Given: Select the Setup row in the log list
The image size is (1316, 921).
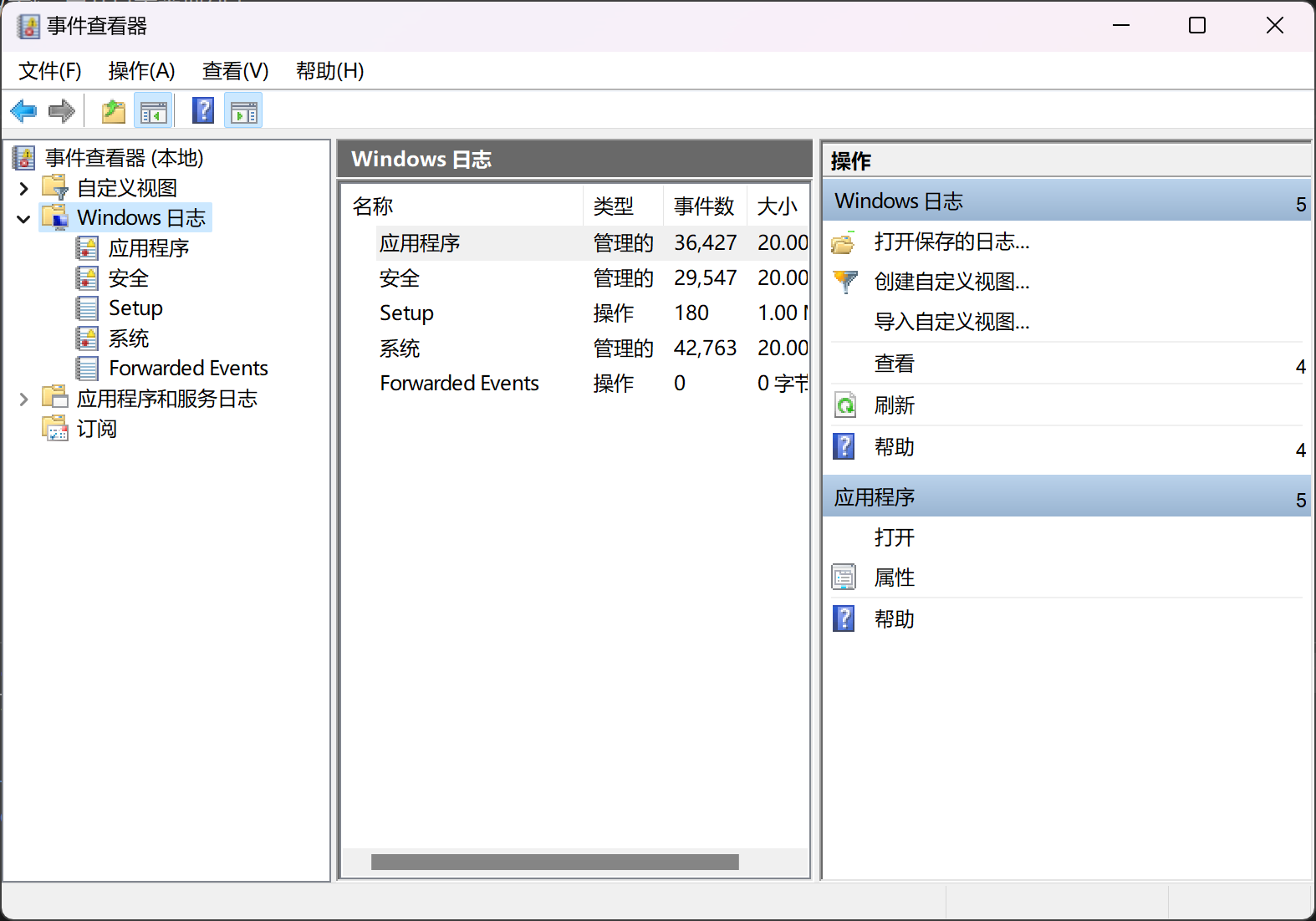Looking at the screenshot, I should pyautogui.click(x=575, y=313).
